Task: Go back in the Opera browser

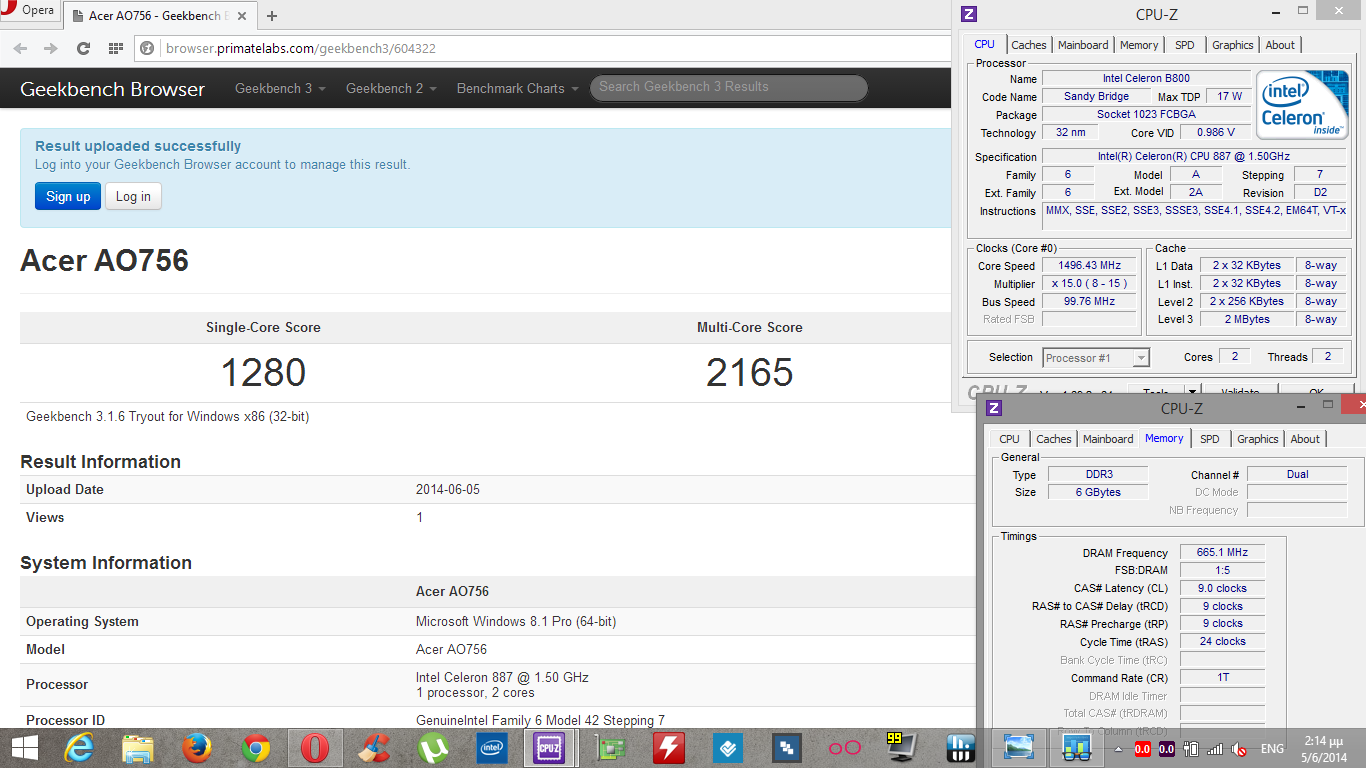Action: (x=21, y=48)
